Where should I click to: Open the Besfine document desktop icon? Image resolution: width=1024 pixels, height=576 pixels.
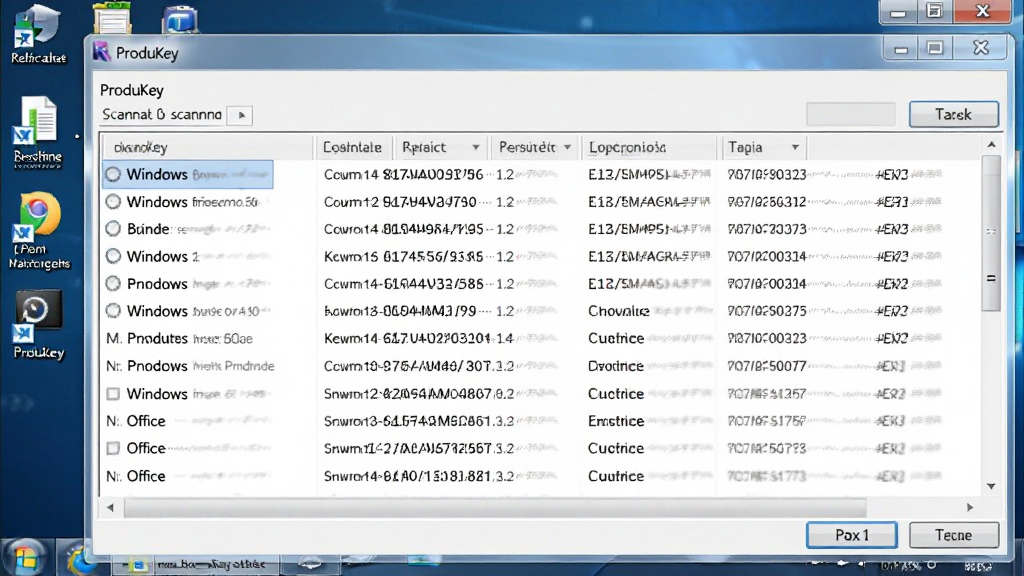coord(38,133)
